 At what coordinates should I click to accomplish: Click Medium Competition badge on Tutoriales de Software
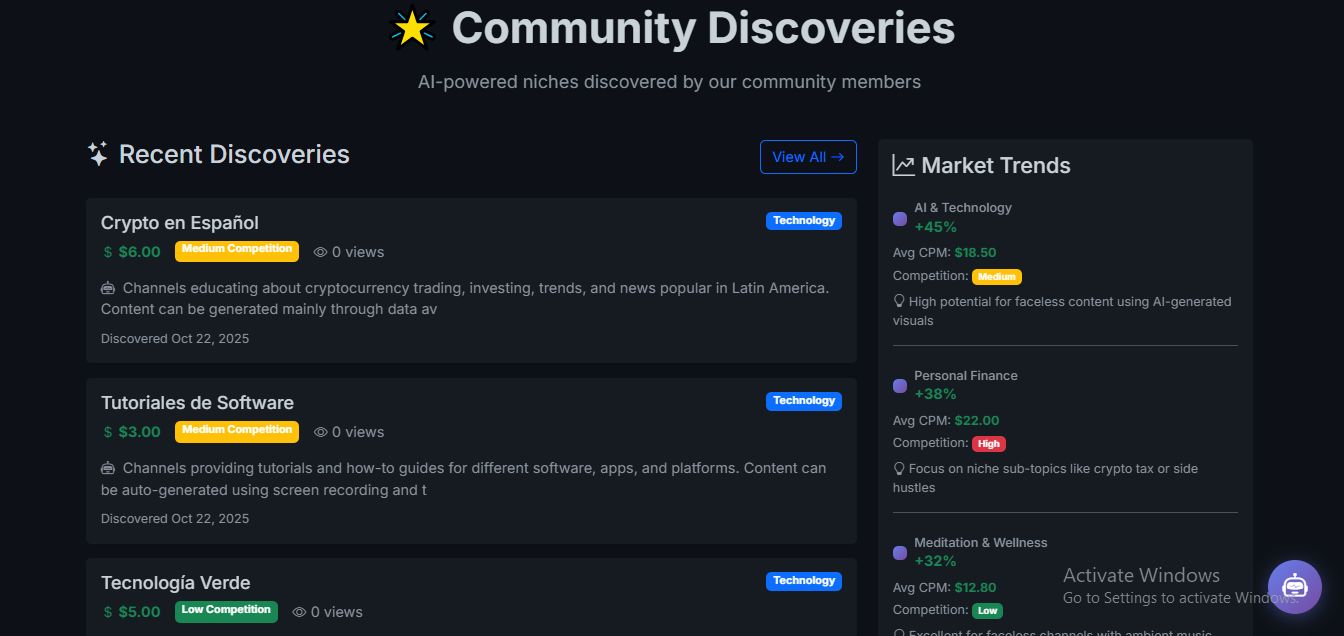[237, 431]
